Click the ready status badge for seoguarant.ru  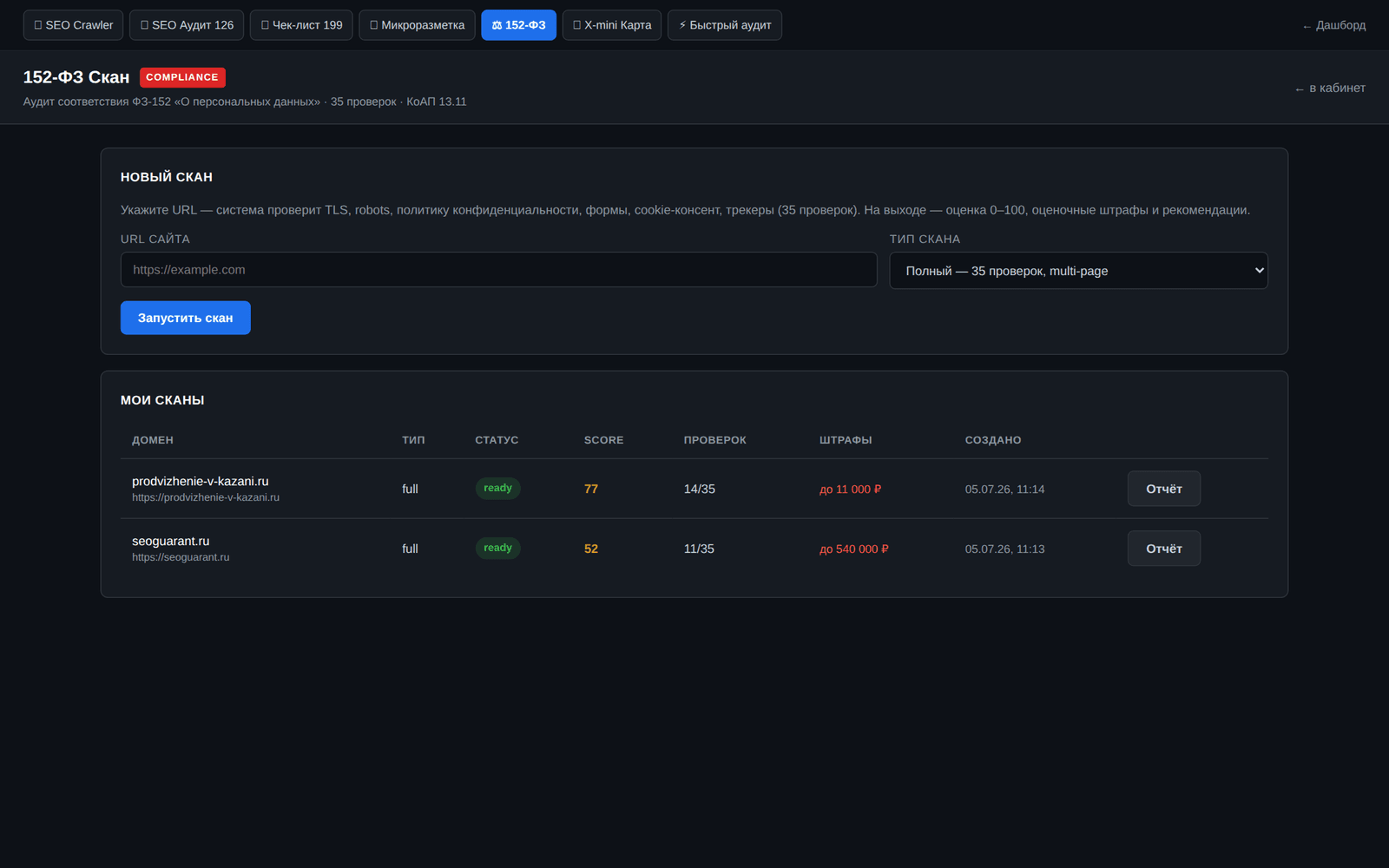point(497,548)
